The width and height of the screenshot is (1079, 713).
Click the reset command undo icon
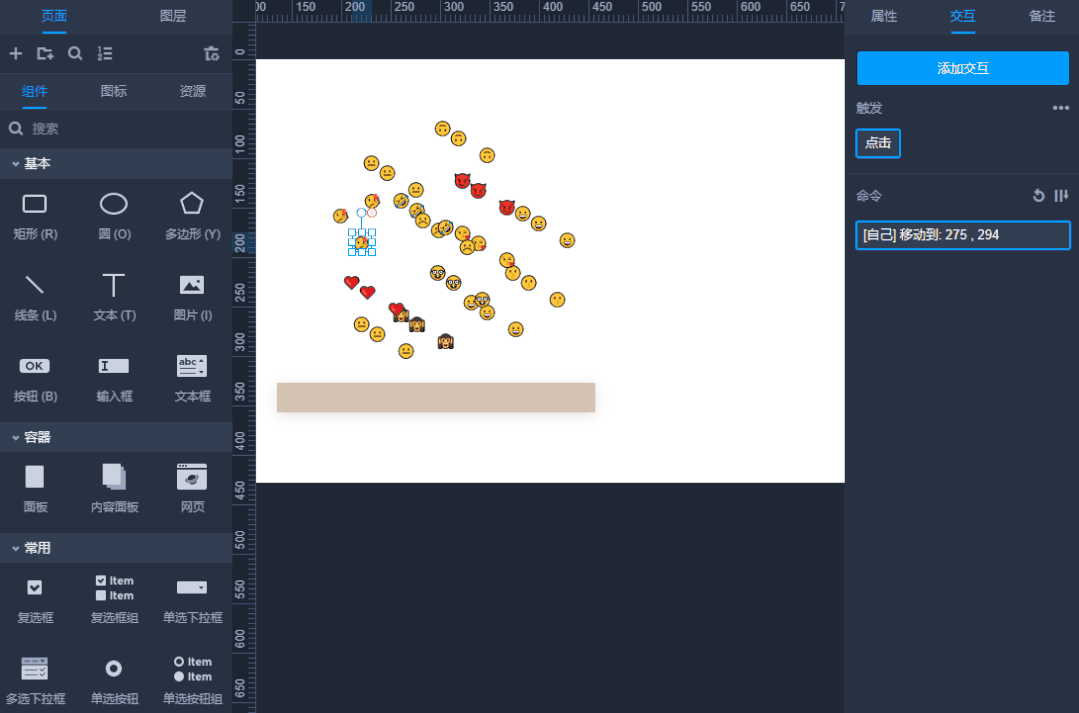1038,196
